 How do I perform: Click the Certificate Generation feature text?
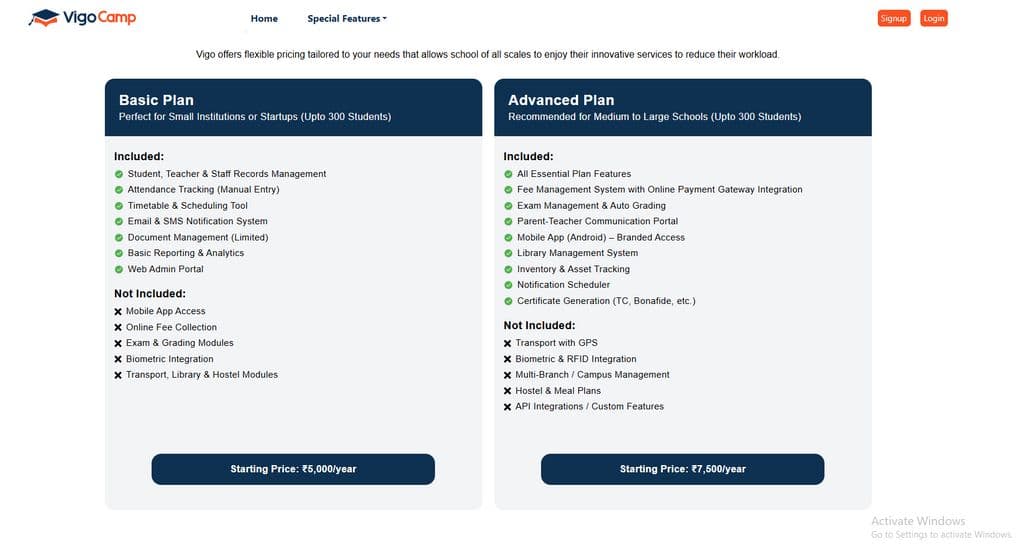pyautogui.click(x=606, y=301)
